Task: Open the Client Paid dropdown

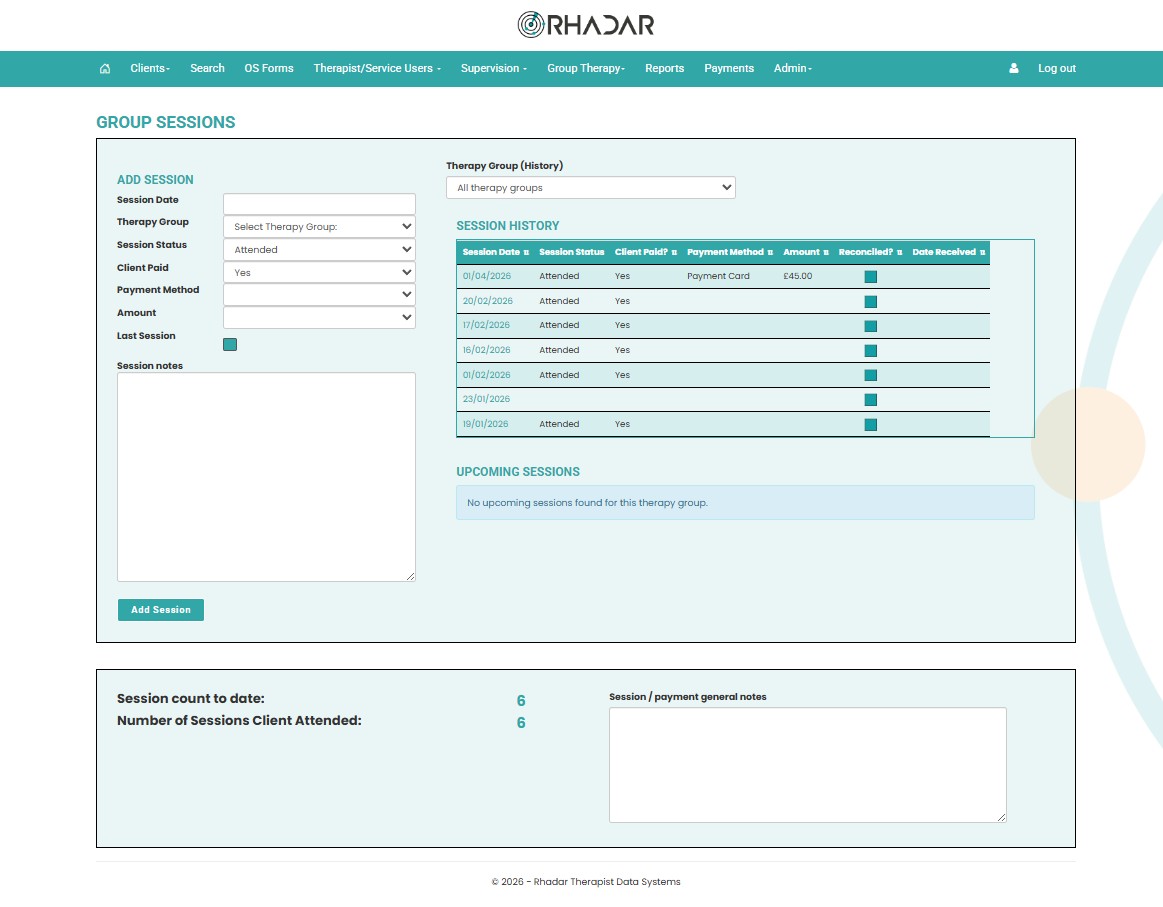Action: point(319,272)
